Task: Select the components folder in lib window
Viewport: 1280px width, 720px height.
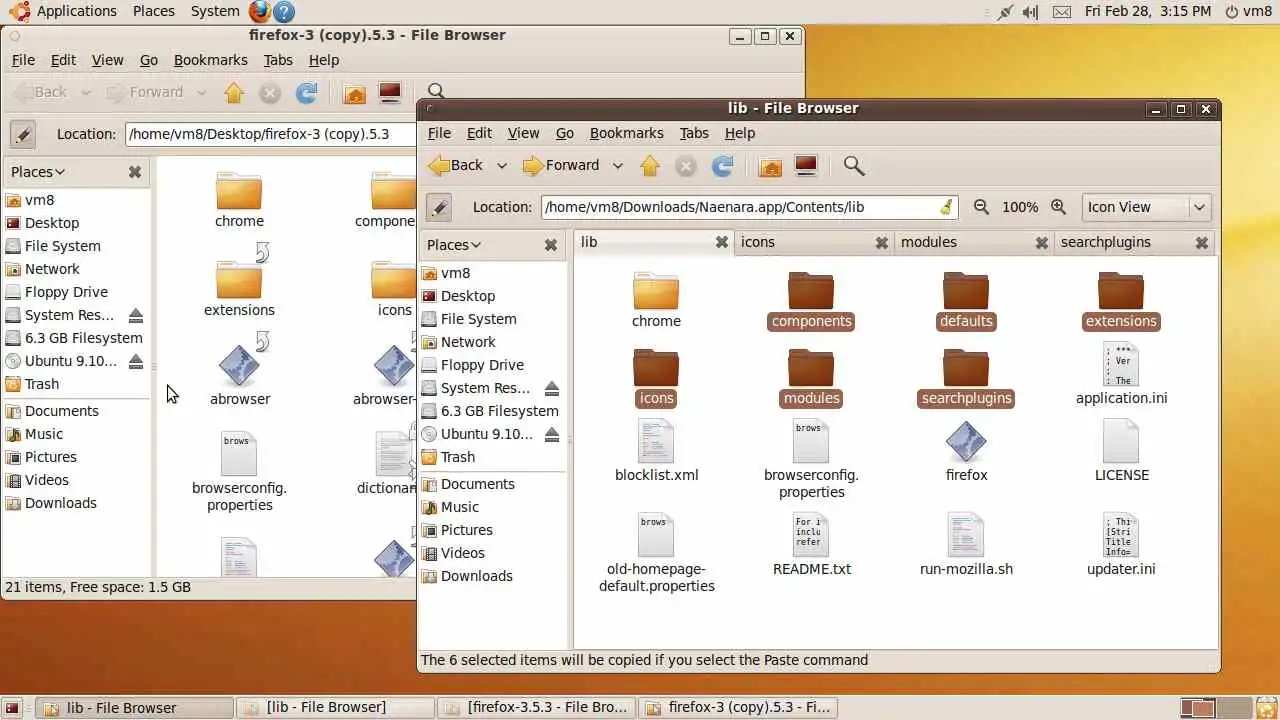Action: click(x=811, y=300)
